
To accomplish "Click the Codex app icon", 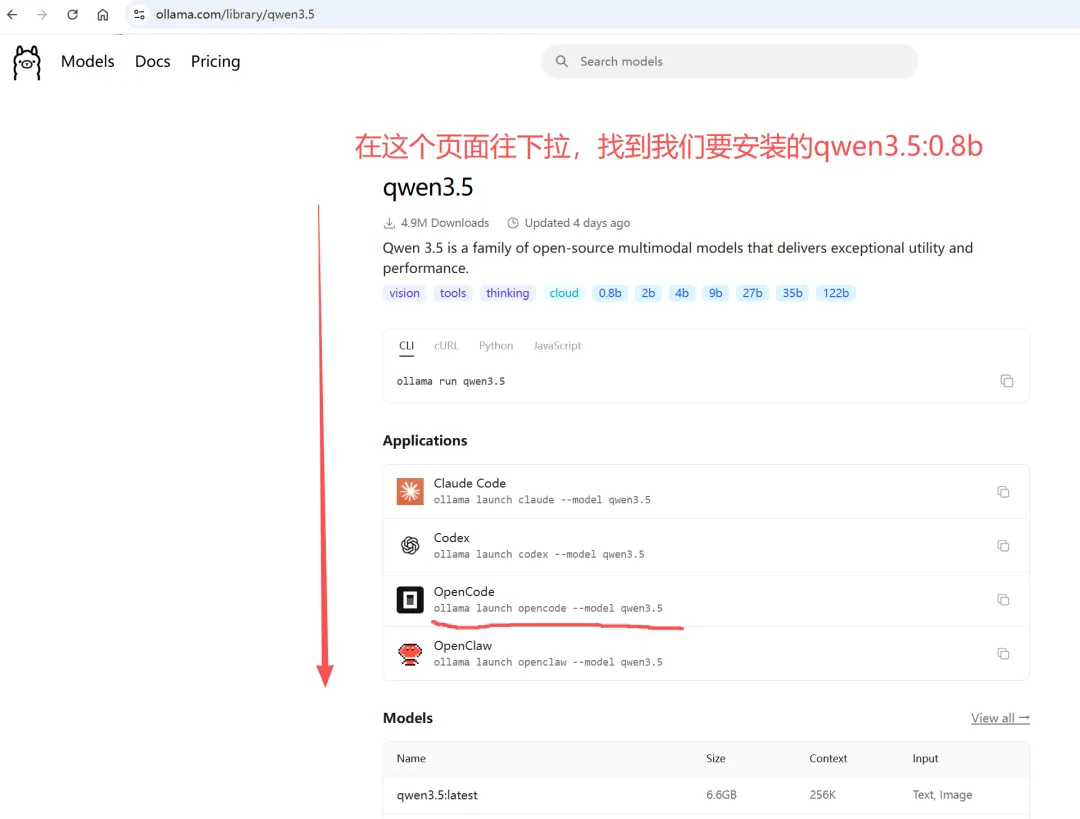I will click(410, 546).
